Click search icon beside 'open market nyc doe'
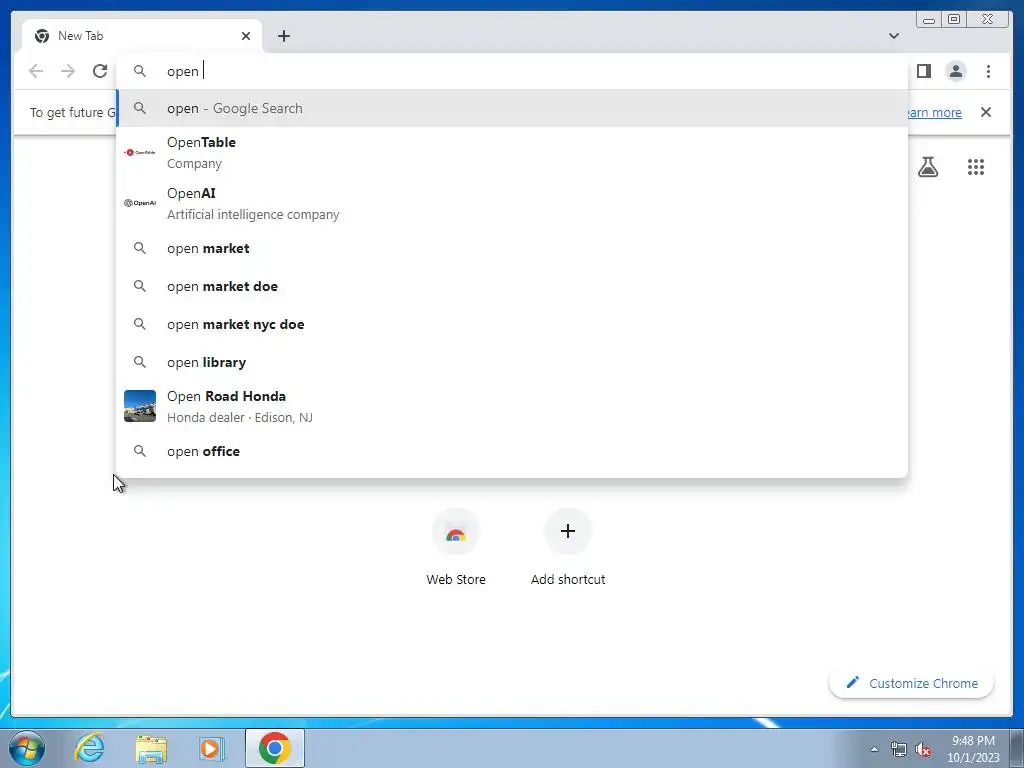 (x=140, y=324)
